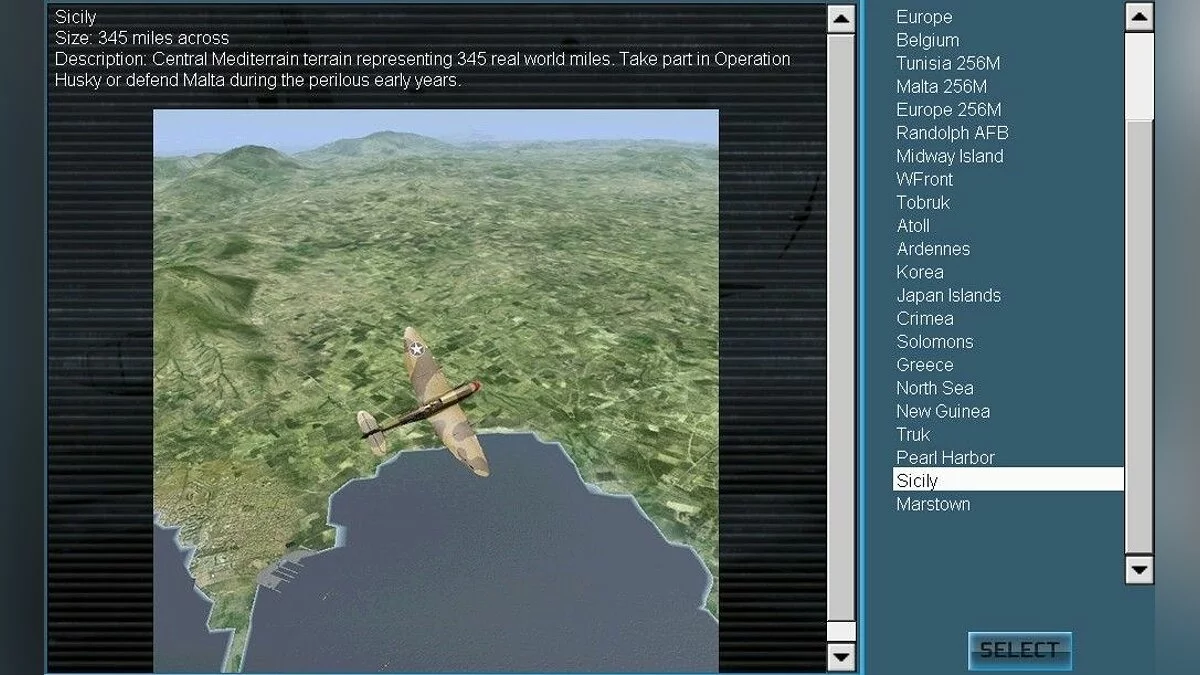Select Pearl Harbor terrain

click(945, 458)
